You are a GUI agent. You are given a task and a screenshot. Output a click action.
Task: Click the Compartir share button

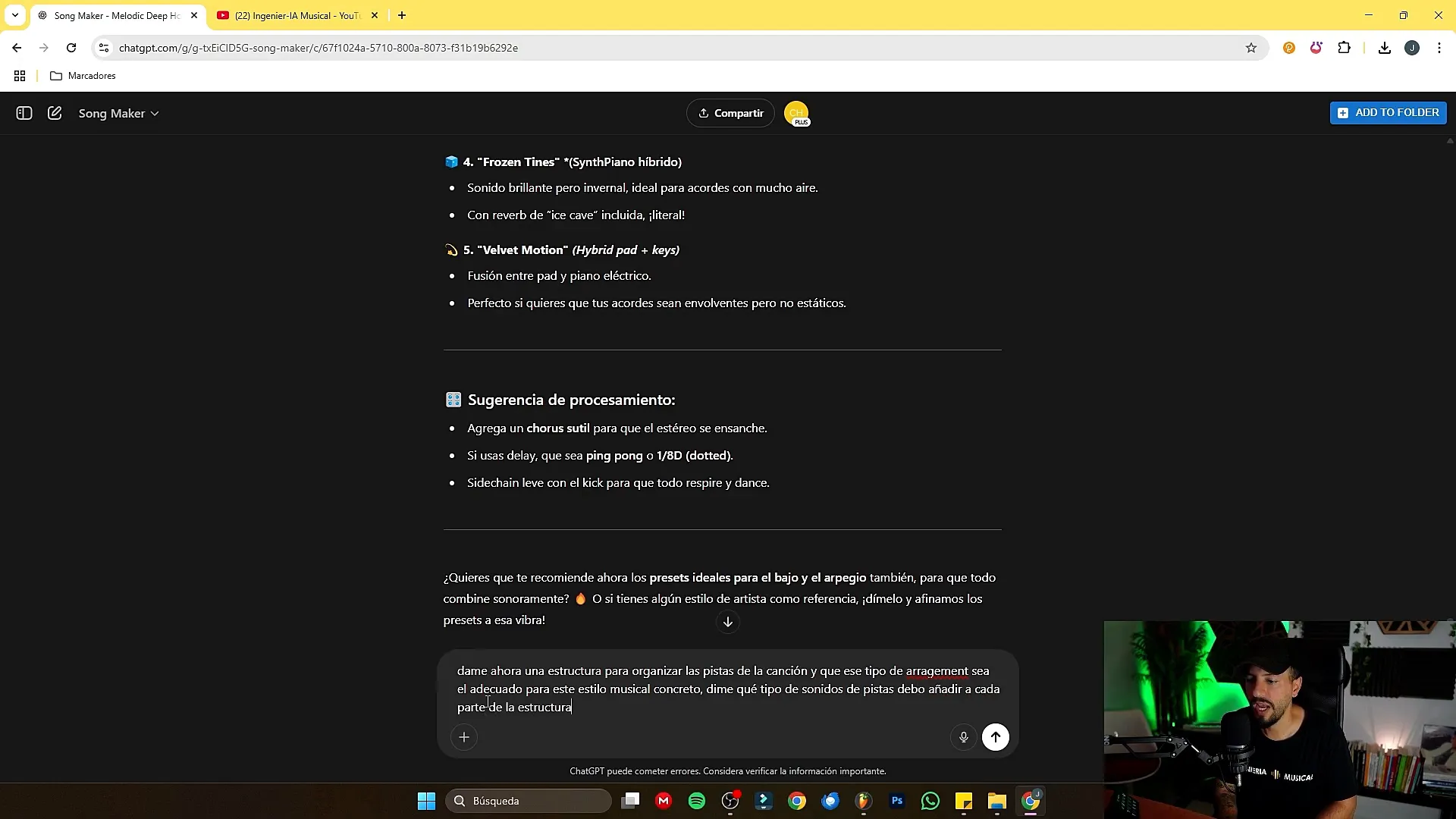tap(730, 113)
